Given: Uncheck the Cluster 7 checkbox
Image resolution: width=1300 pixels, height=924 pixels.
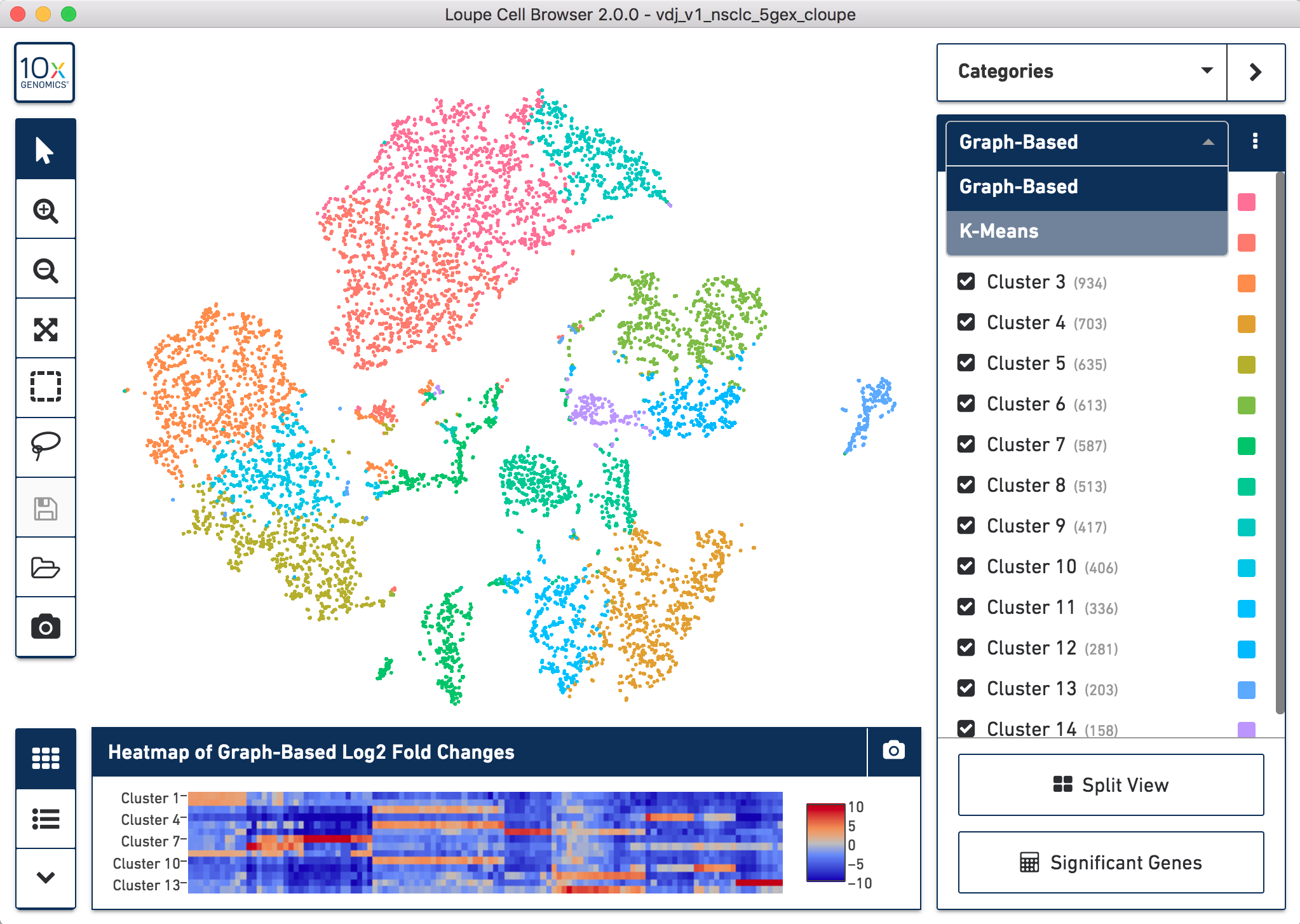Looking at the screenshot, I should [x=966, y=444].
